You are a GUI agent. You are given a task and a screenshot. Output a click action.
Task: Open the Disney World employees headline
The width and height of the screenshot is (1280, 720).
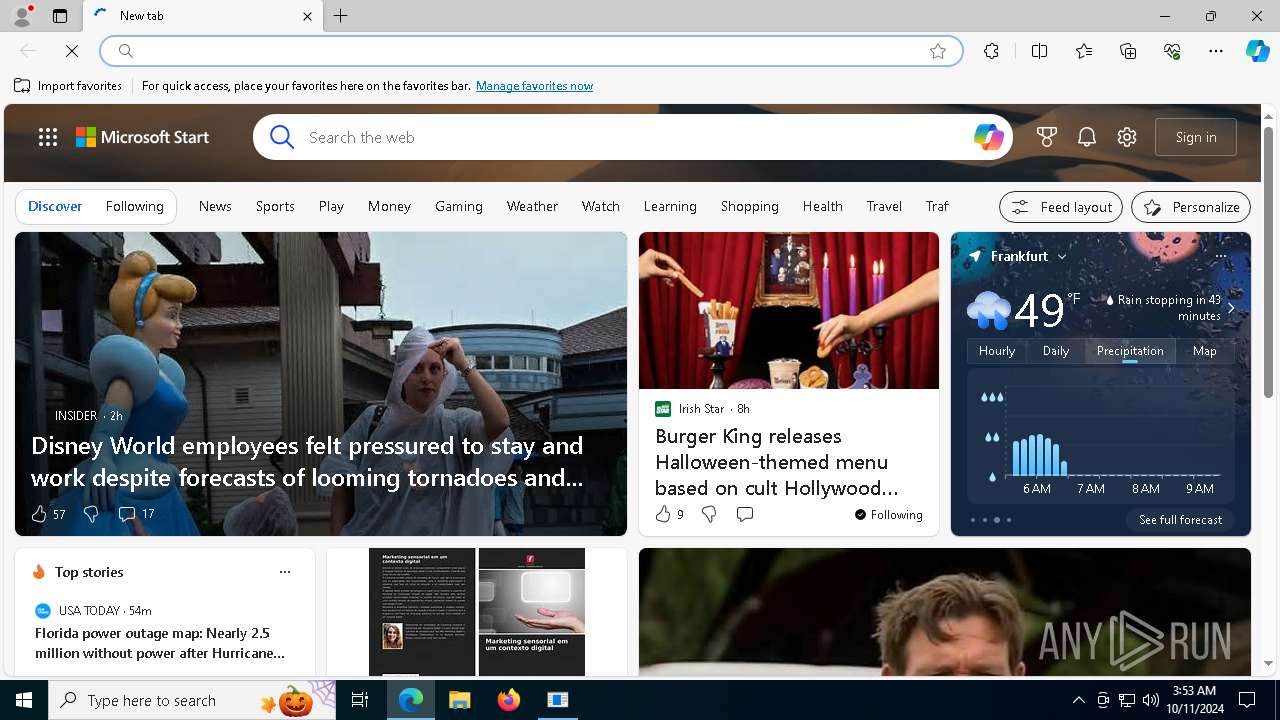click(307, 461)
